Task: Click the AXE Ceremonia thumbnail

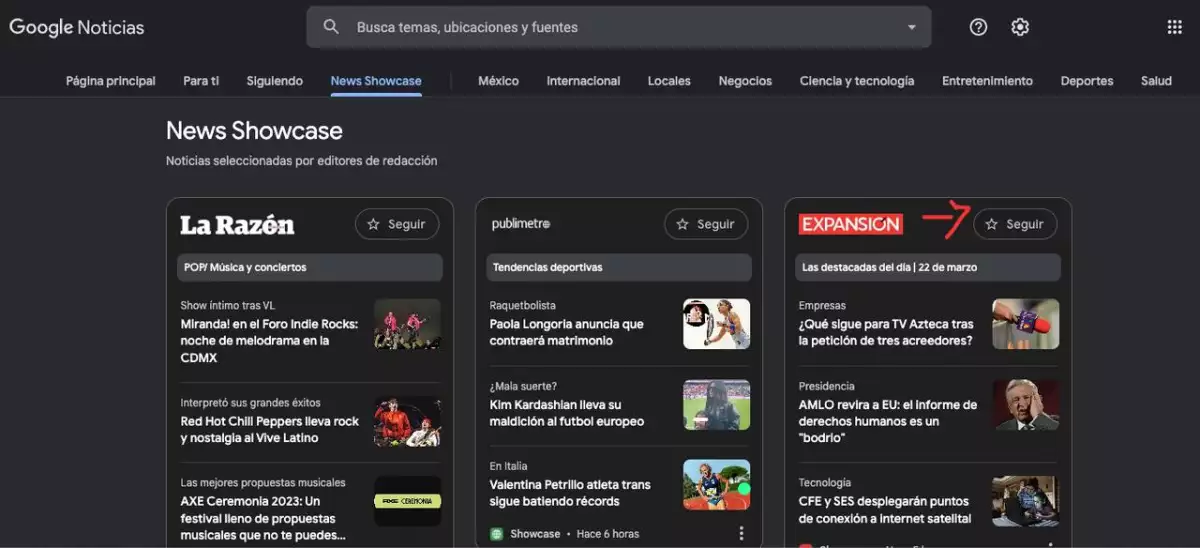Action: click(x=407, y=501)
